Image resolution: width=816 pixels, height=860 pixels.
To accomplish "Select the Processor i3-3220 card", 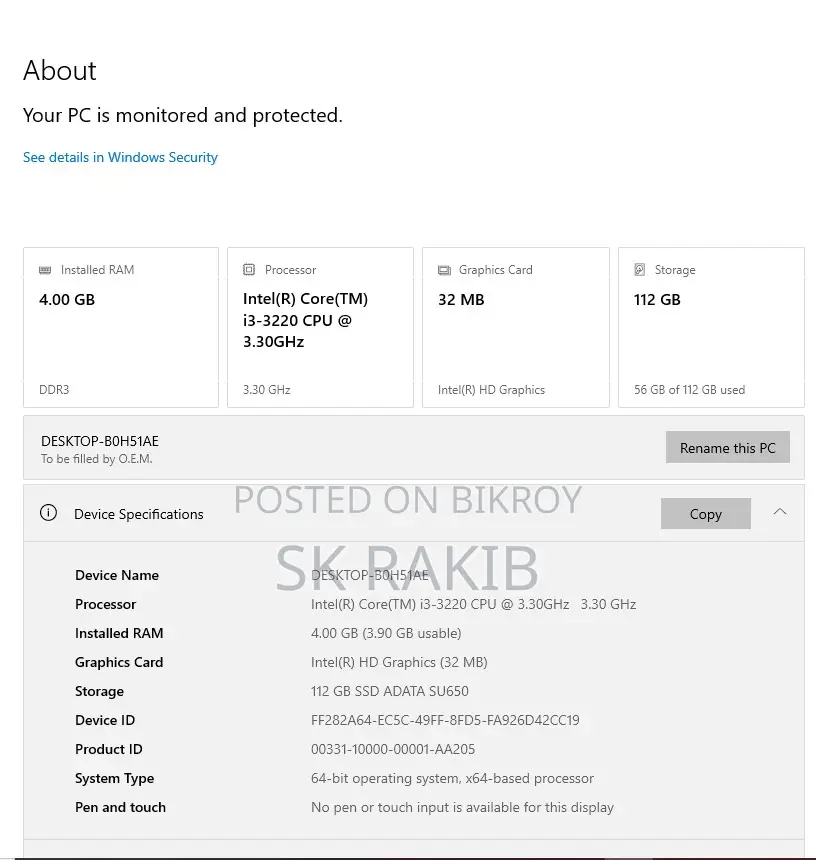I will [x=320, y=327].
